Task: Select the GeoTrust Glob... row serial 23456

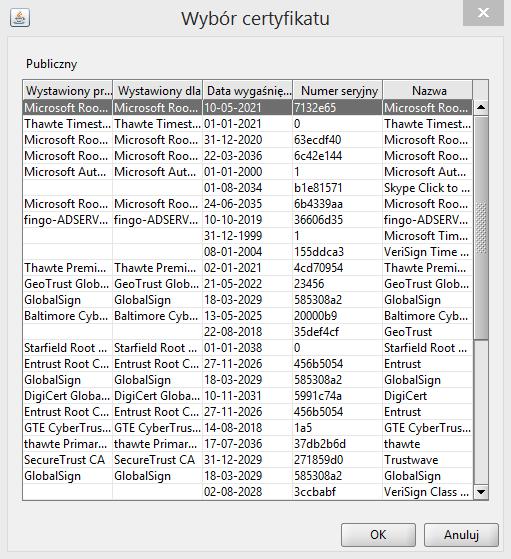Action: click(x=247, y=284)
